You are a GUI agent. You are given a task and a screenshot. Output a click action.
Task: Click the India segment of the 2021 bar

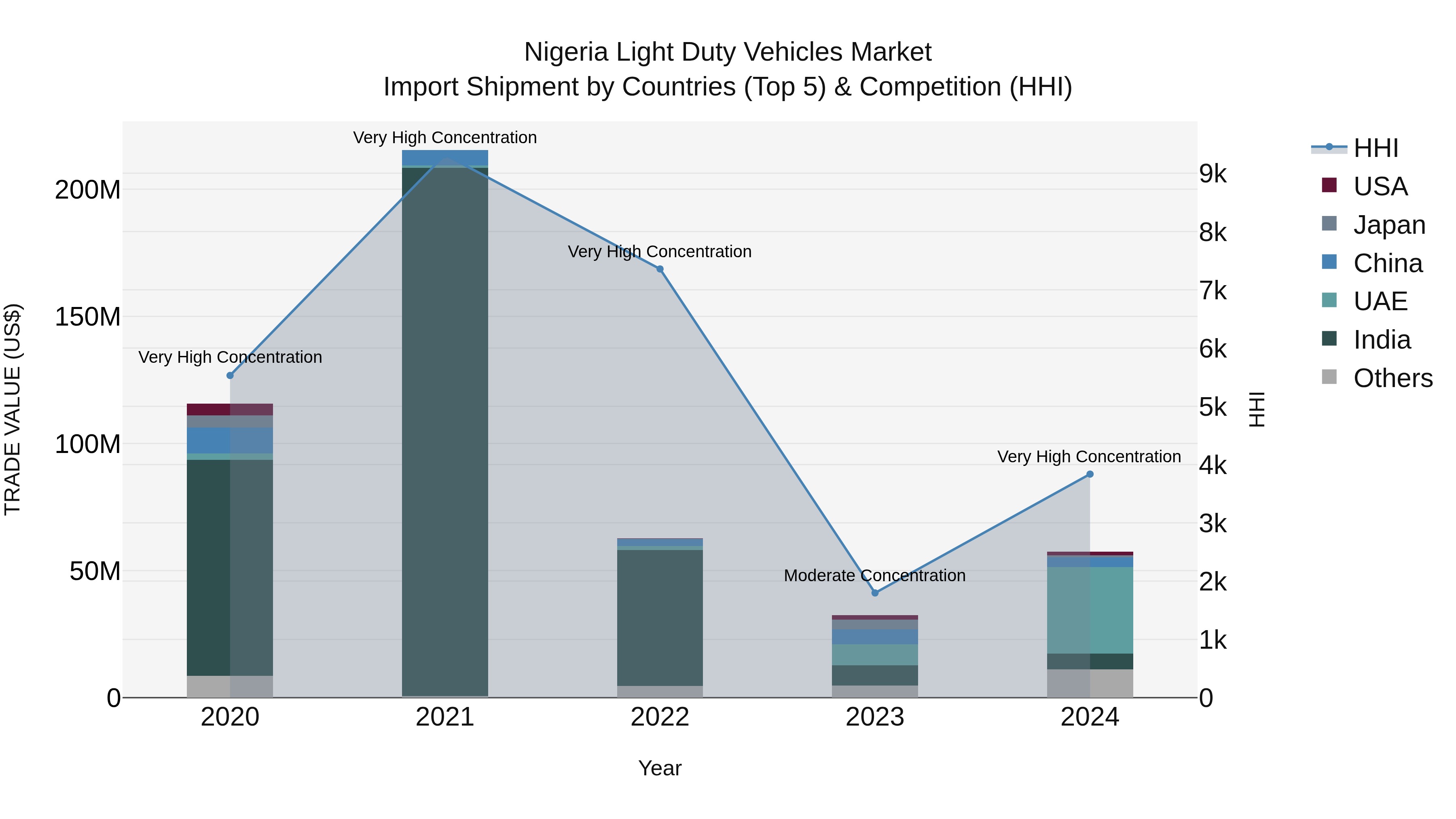coord(445,432)
